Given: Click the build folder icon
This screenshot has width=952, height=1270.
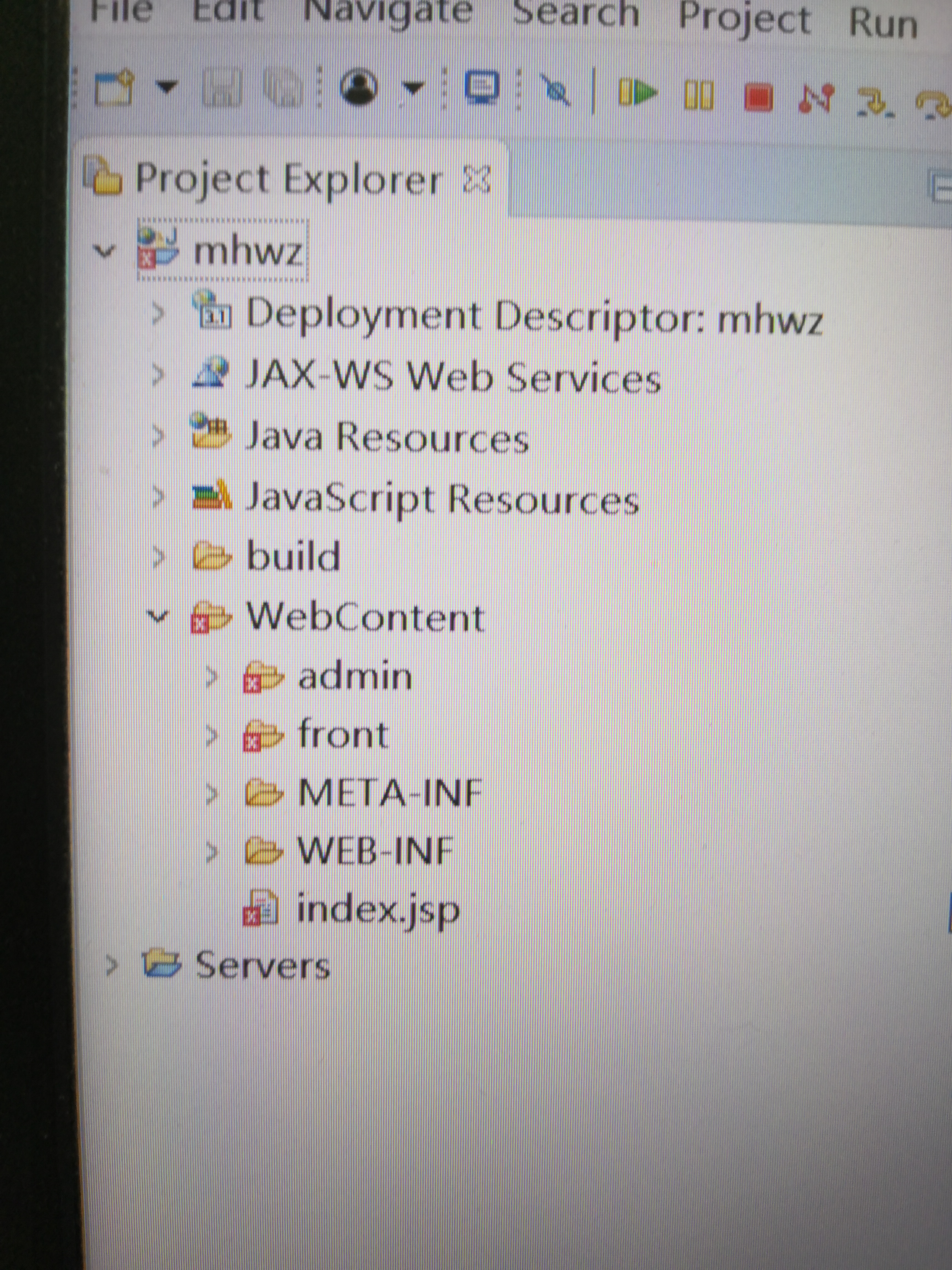Looking at the screenshot, I should tap(212, 556).
